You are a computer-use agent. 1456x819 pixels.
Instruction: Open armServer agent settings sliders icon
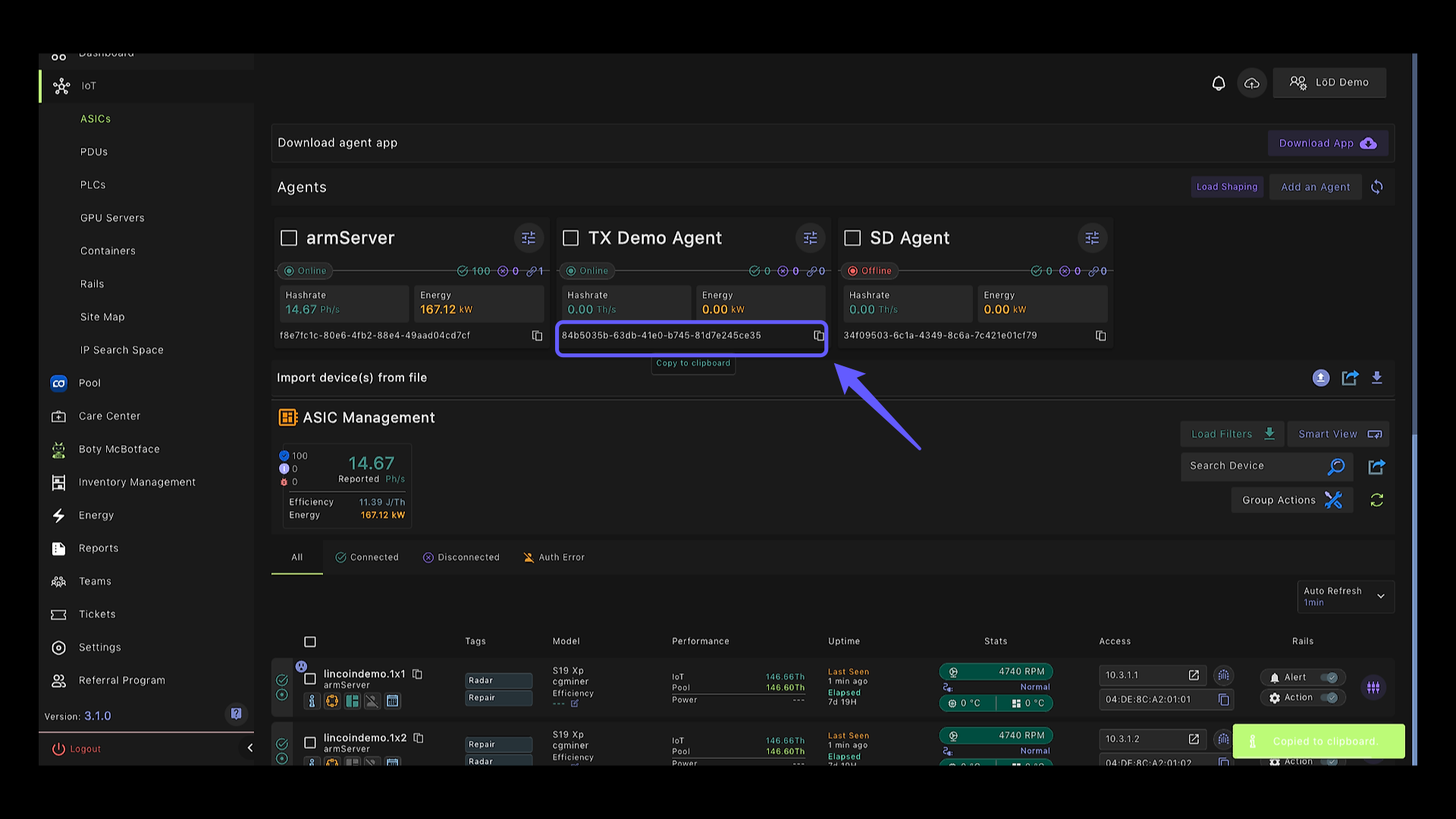(529, 238)
